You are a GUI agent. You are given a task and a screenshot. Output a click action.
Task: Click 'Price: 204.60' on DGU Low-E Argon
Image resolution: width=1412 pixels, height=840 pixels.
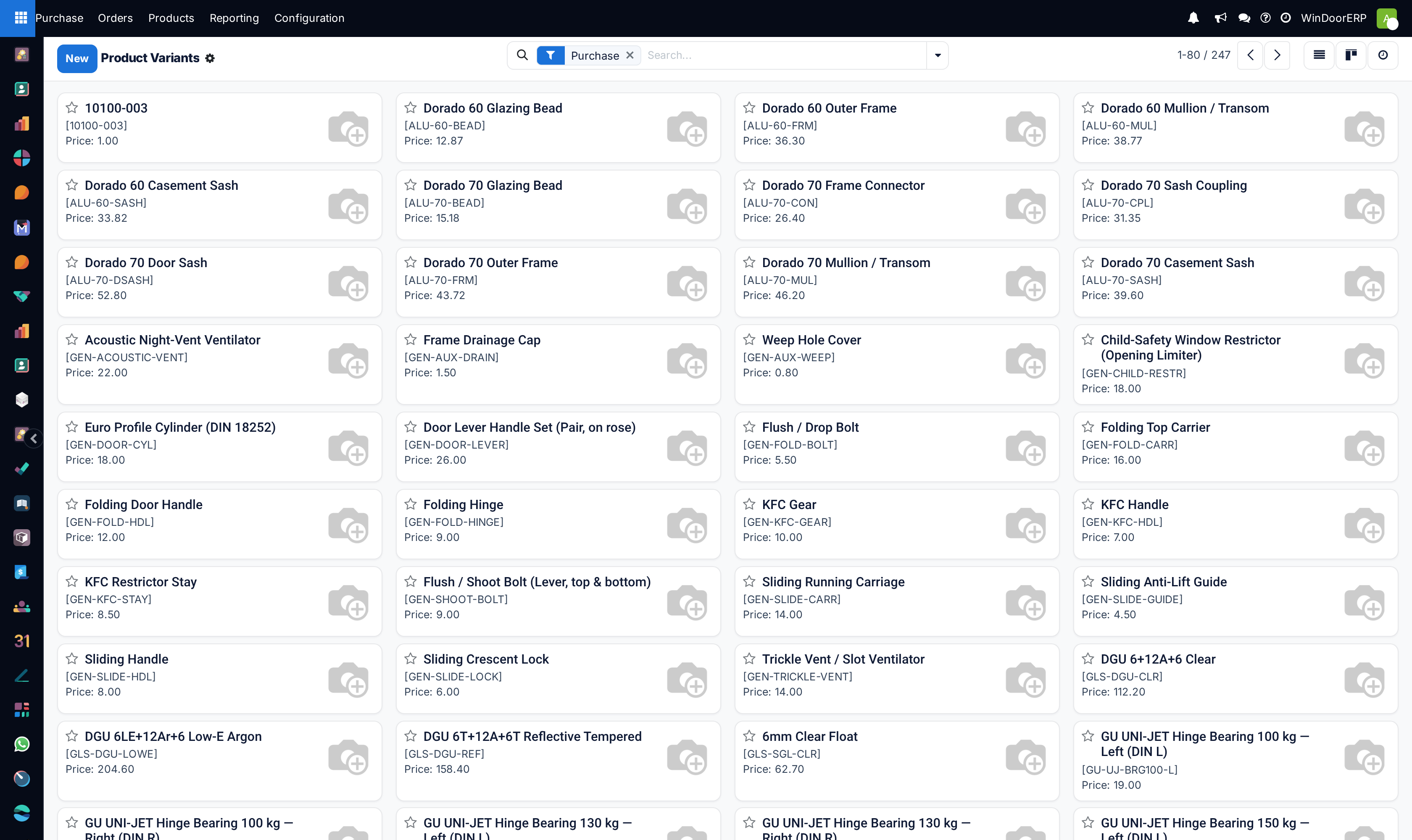[x=100, y=769]
